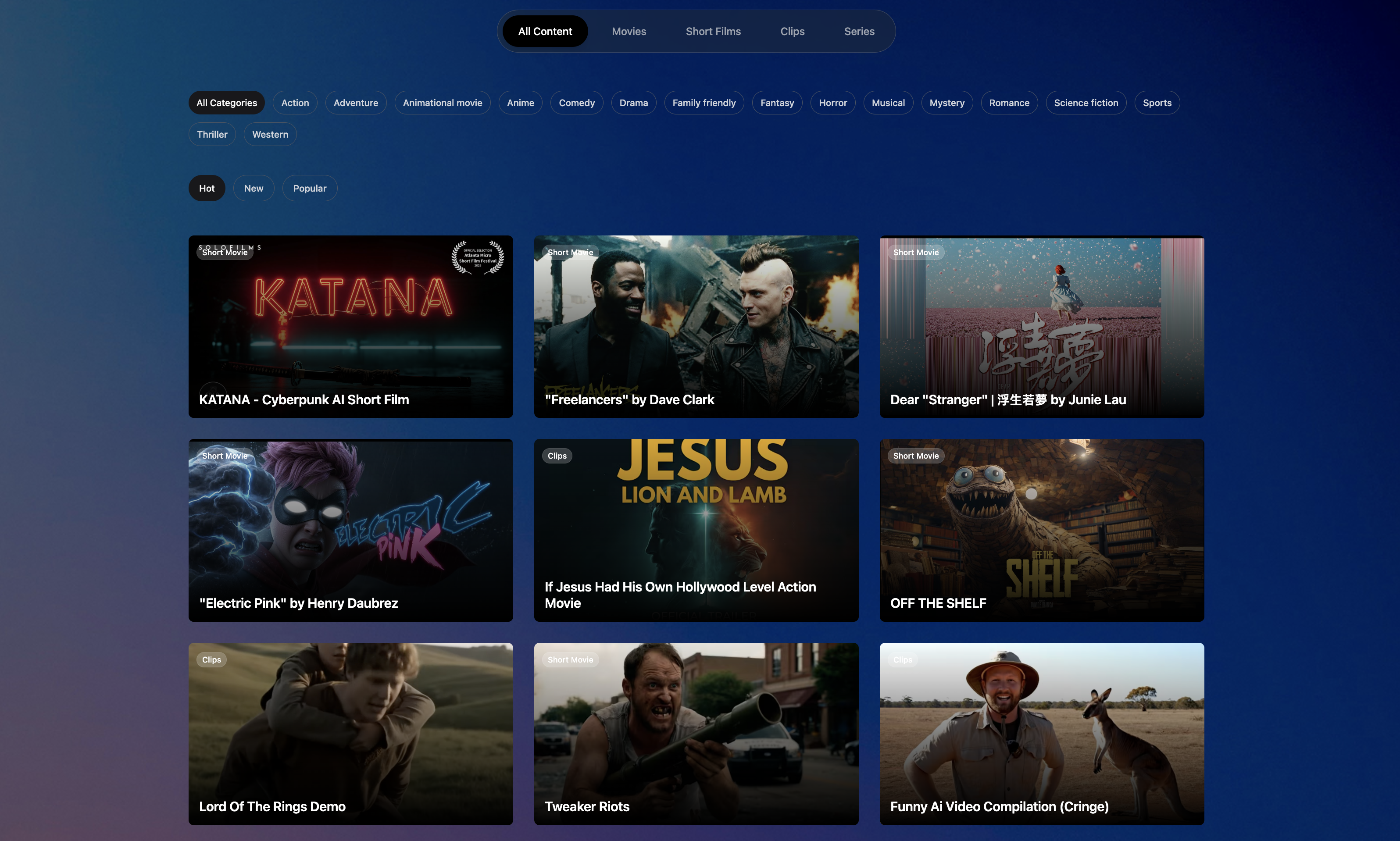The width and height of the screenshot is (1400, 841).
Task: Click the Short Movie badge on KATANA
Action: pyautogui.click(x=225, y=252)
